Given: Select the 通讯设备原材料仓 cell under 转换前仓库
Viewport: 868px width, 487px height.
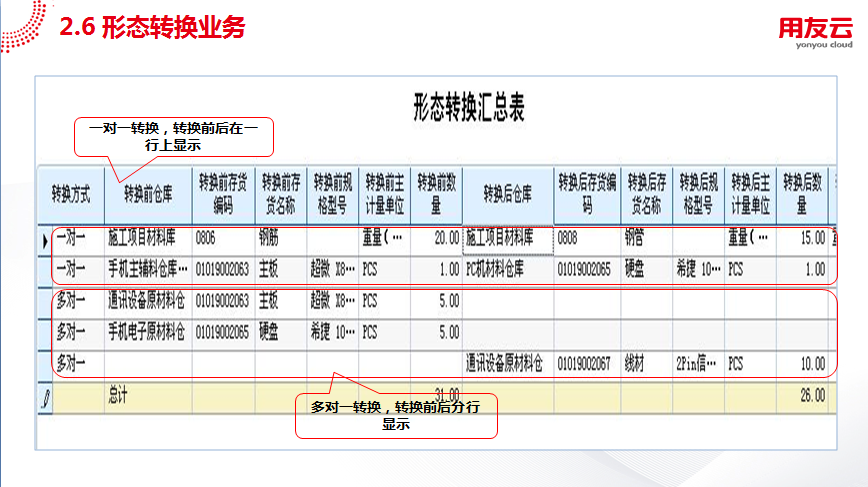Looking at the screenshot, I should [x=148, y=302].
